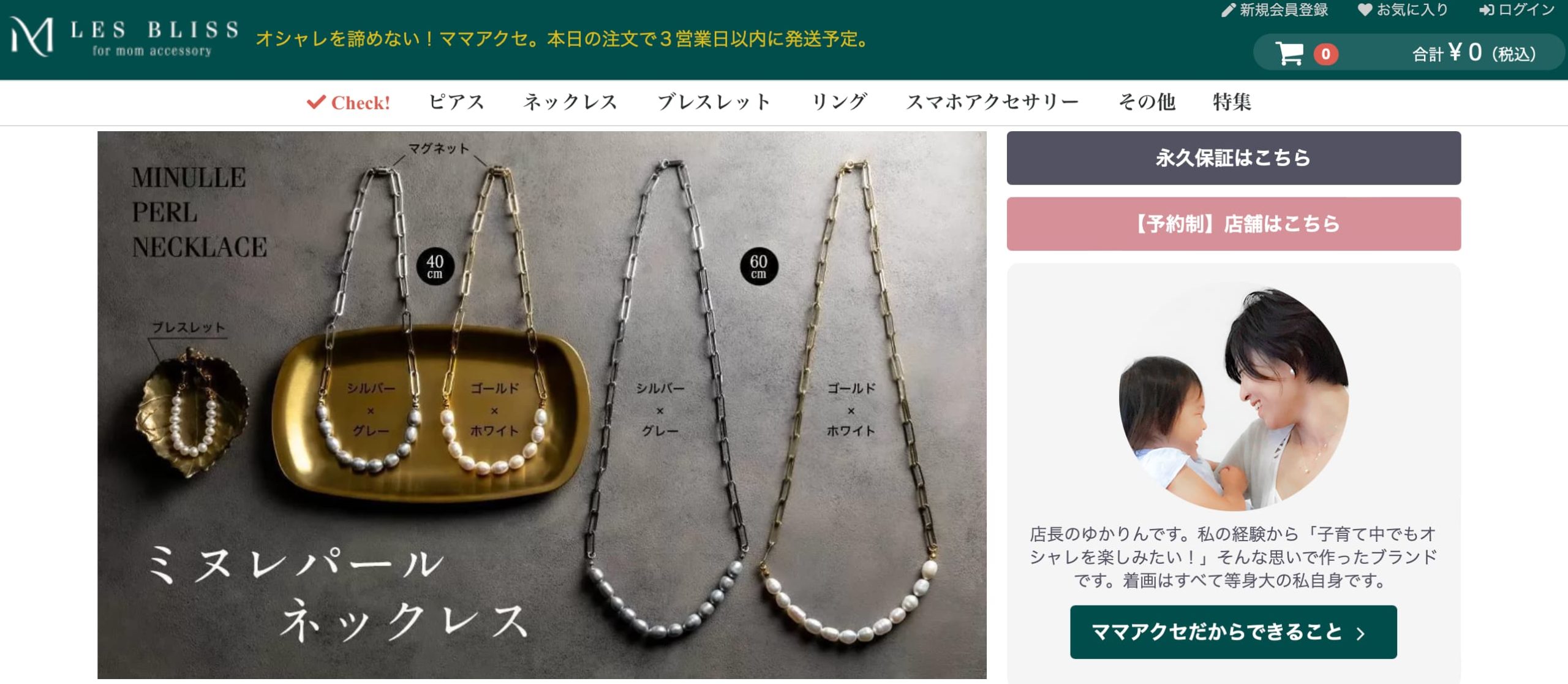1568x684 pixels.
Task: Click the mother and child profile photo
Action: coord(1234,398)
